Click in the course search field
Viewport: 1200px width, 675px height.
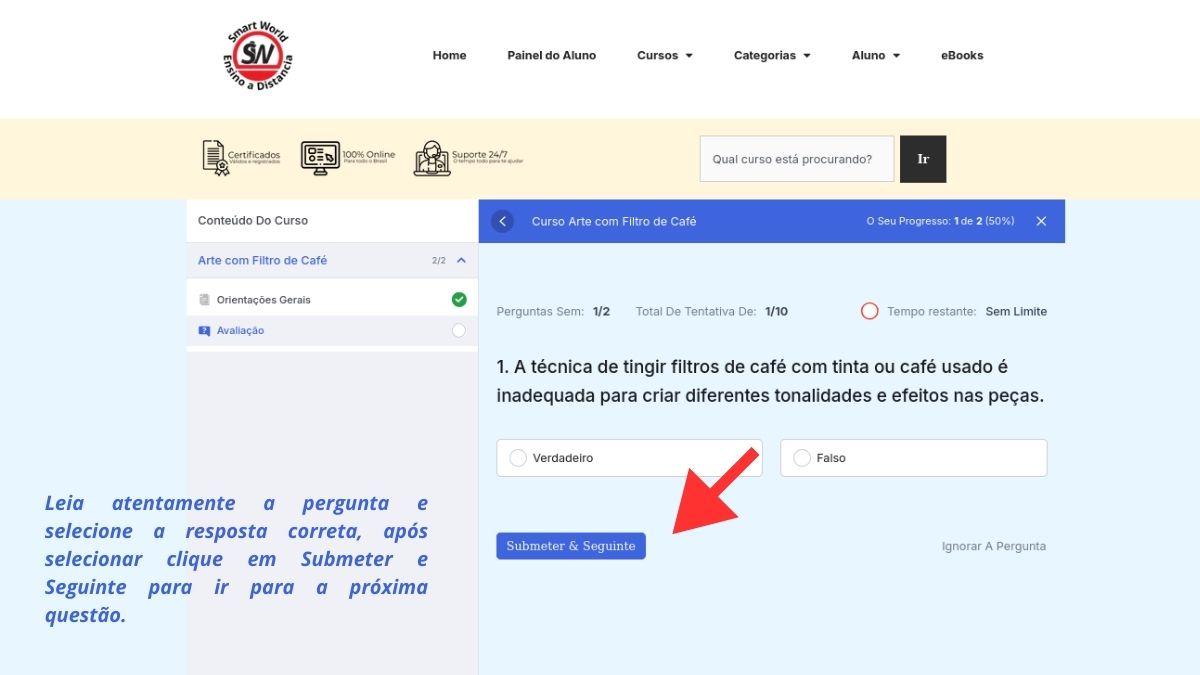796,159
